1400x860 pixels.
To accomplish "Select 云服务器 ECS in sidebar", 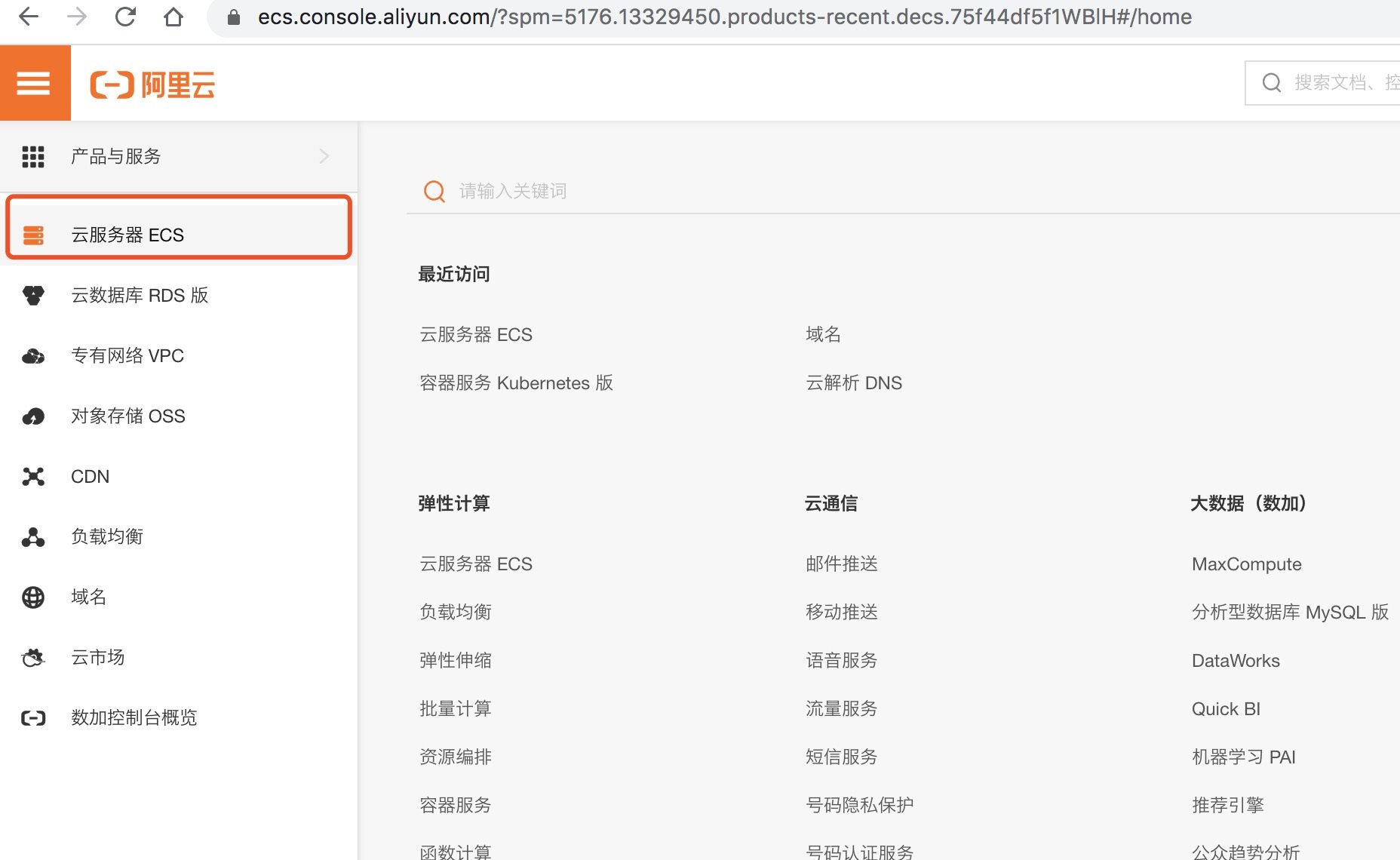I will pyautogui.click(x=179, y=235).
